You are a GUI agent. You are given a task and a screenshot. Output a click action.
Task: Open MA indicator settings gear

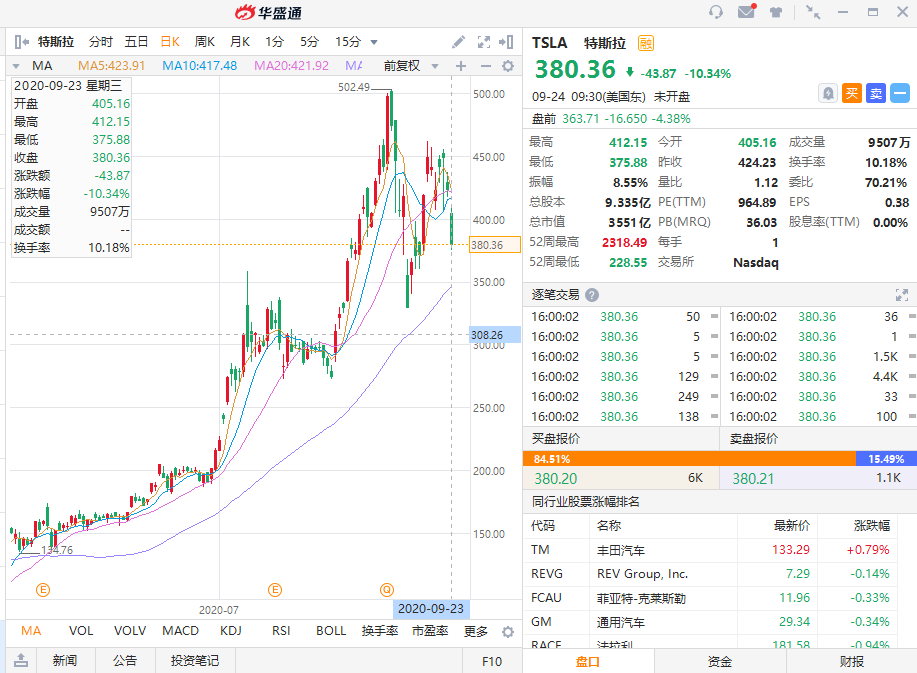(508, 66)
